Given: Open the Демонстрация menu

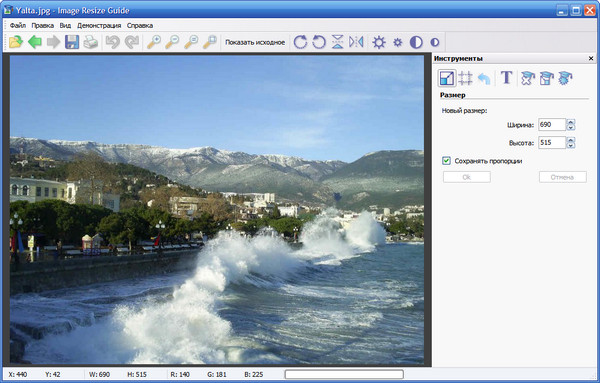Looking at the screenshot, I should (99, 25).
